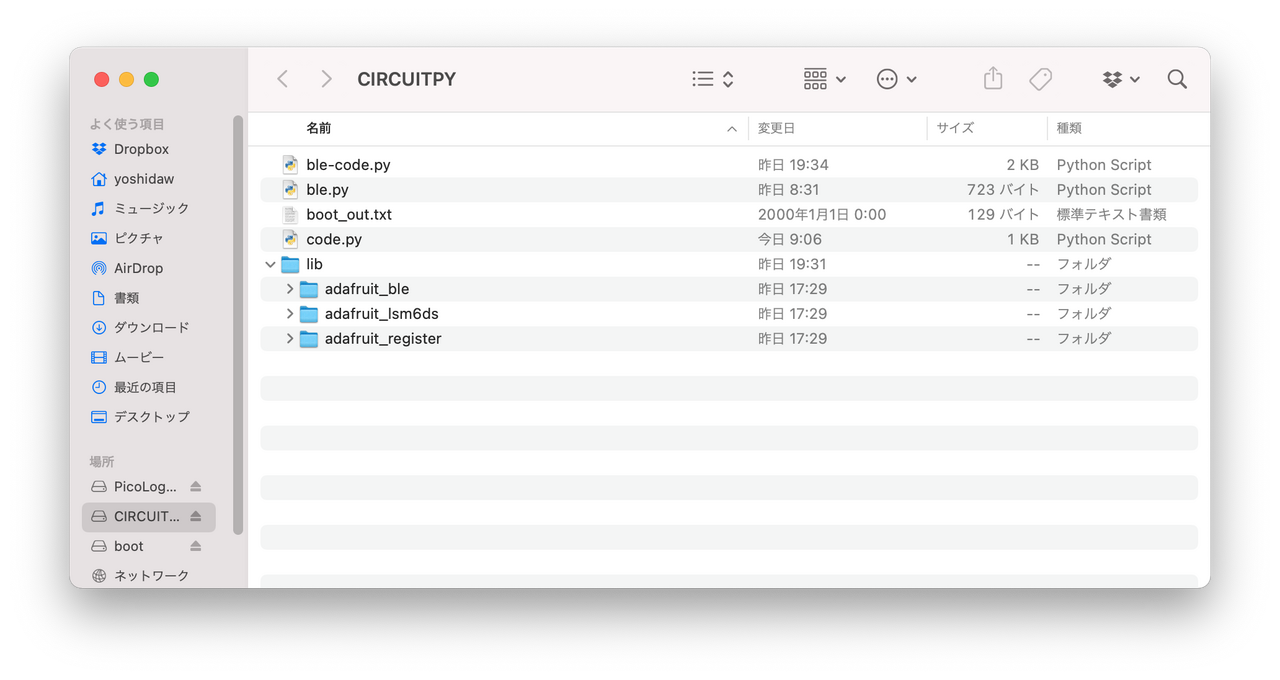1280x680 pixels.
Task: Open ネットワーク from the sidebar
Action: pyautogui.click(x=149, y=575)
